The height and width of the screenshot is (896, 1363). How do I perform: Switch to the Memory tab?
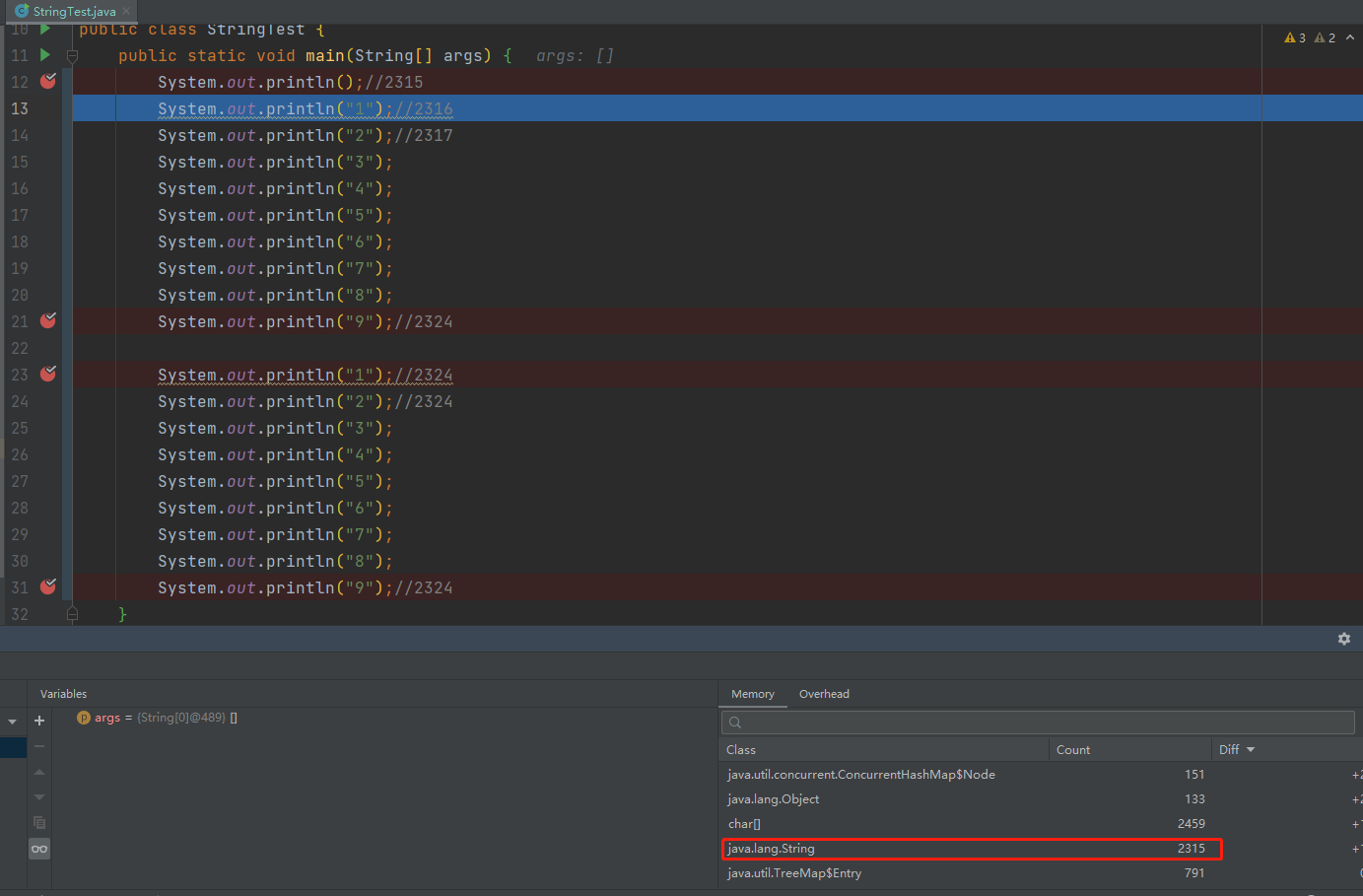753,694
